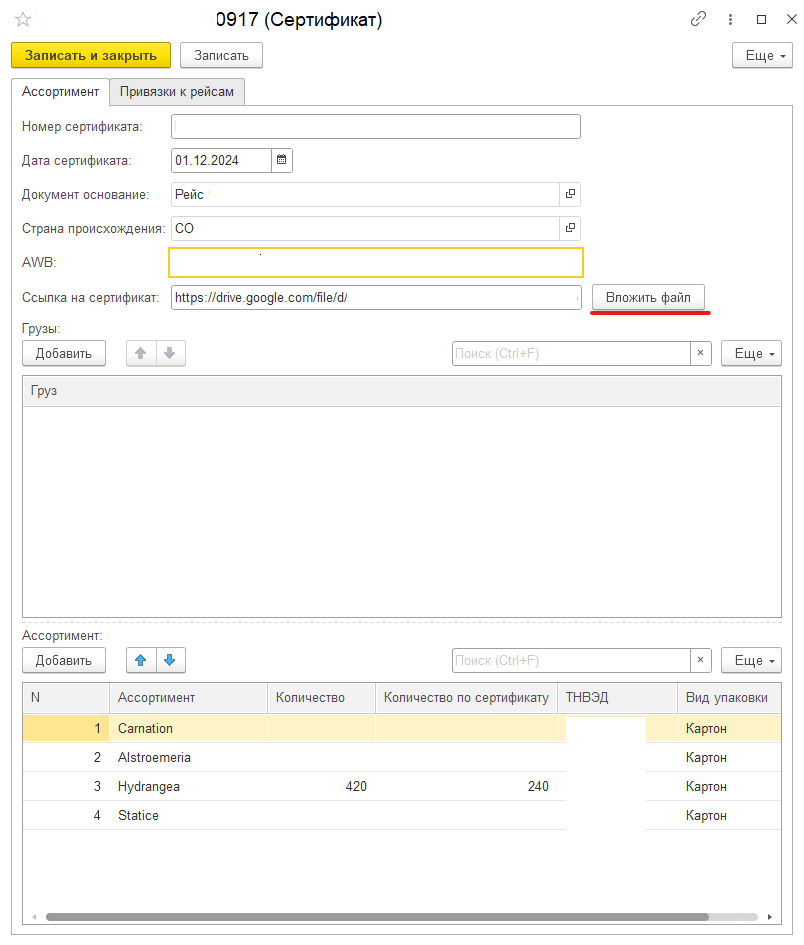The image size is (804, 945).
Task: Move assortment row up with blue arrow
Action: (141, 660)
